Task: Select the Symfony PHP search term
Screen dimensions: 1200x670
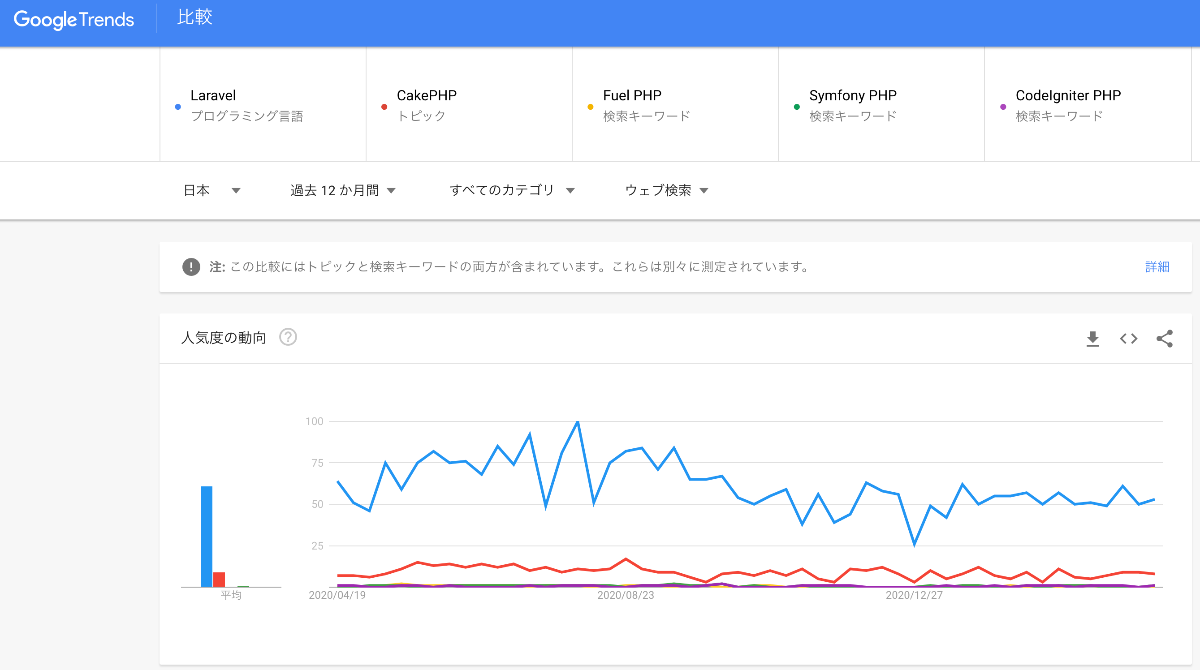Action: click(881, 104)
